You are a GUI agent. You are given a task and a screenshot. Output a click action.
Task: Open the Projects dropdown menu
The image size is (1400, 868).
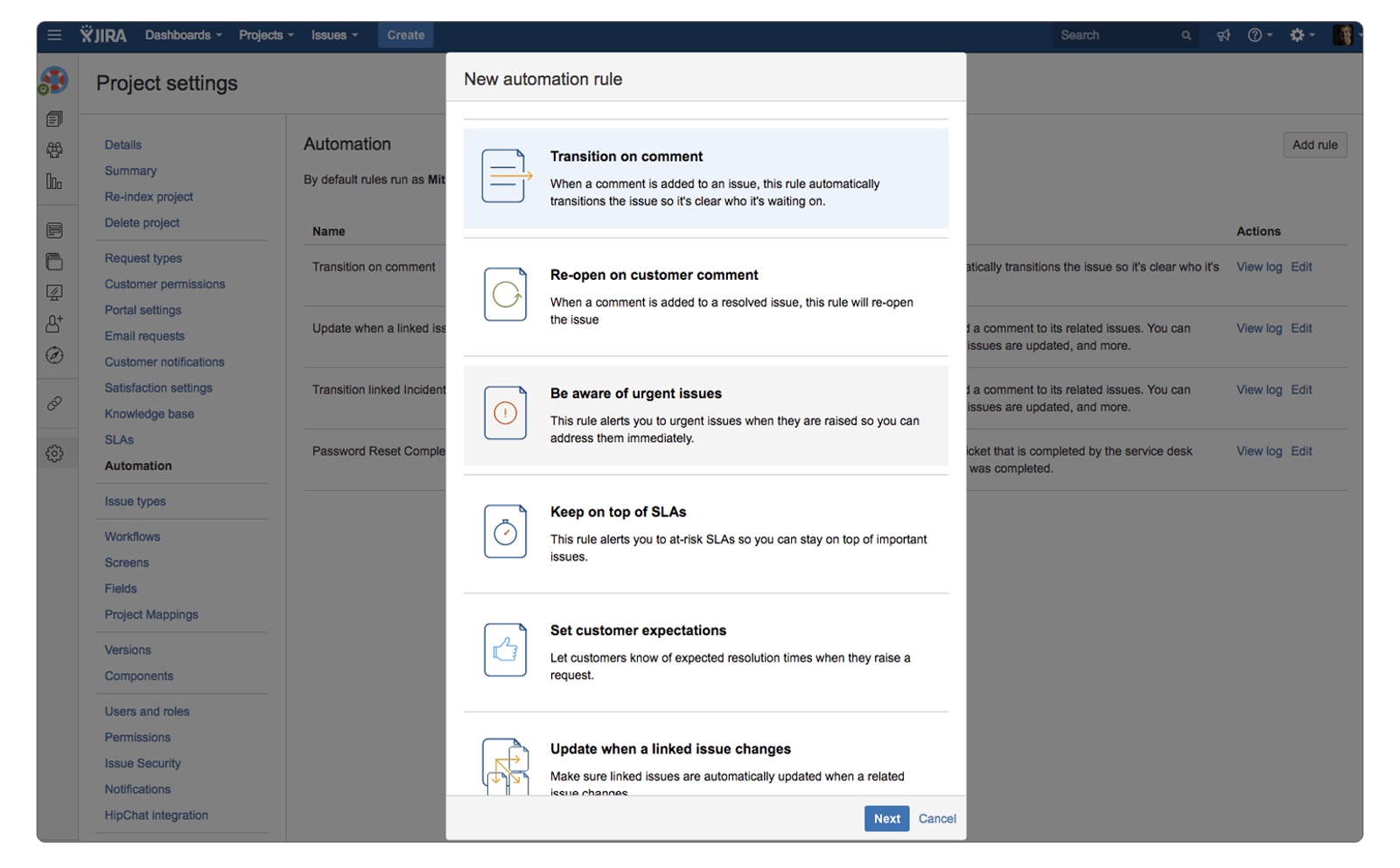pyautogui.click(x=266, y=35)
